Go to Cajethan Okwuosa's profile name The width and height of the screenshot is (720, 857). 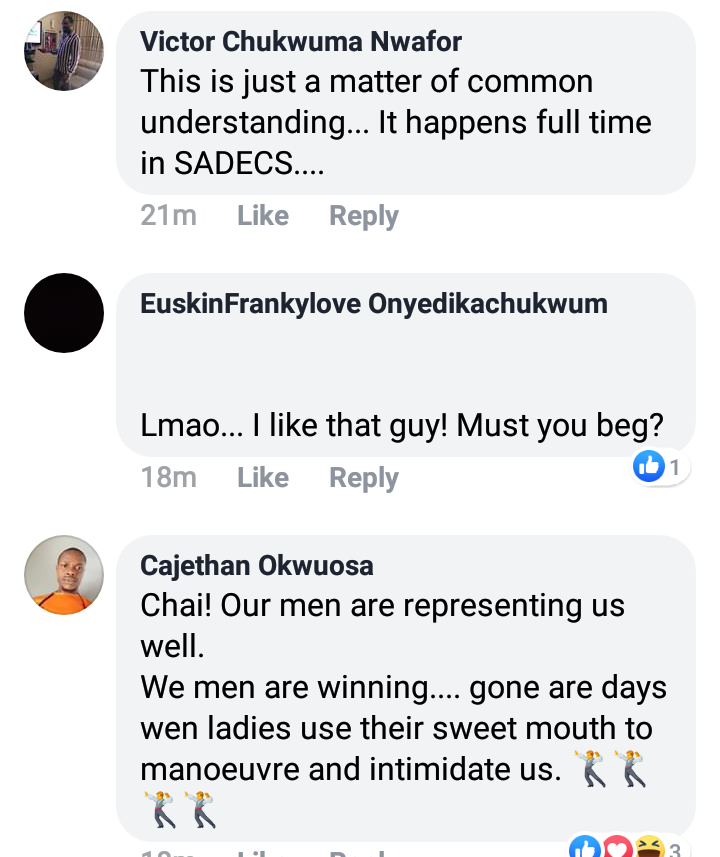point(257,566)
